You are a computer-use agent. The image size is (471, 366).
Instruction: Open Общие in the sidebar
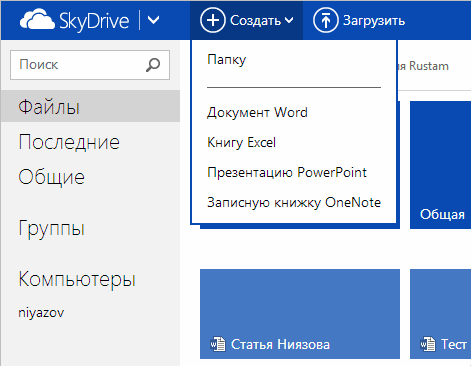tap(51, 177)
